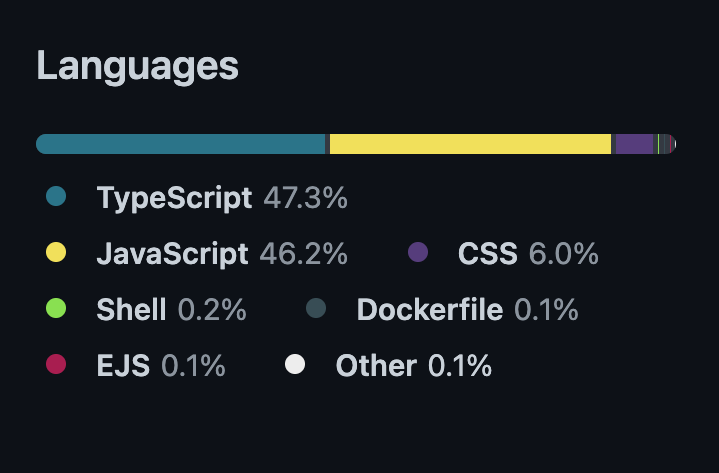Click the gray Dockerfile color dot
The height and width of the screenshot is (473, 719).
coord(316,308)
